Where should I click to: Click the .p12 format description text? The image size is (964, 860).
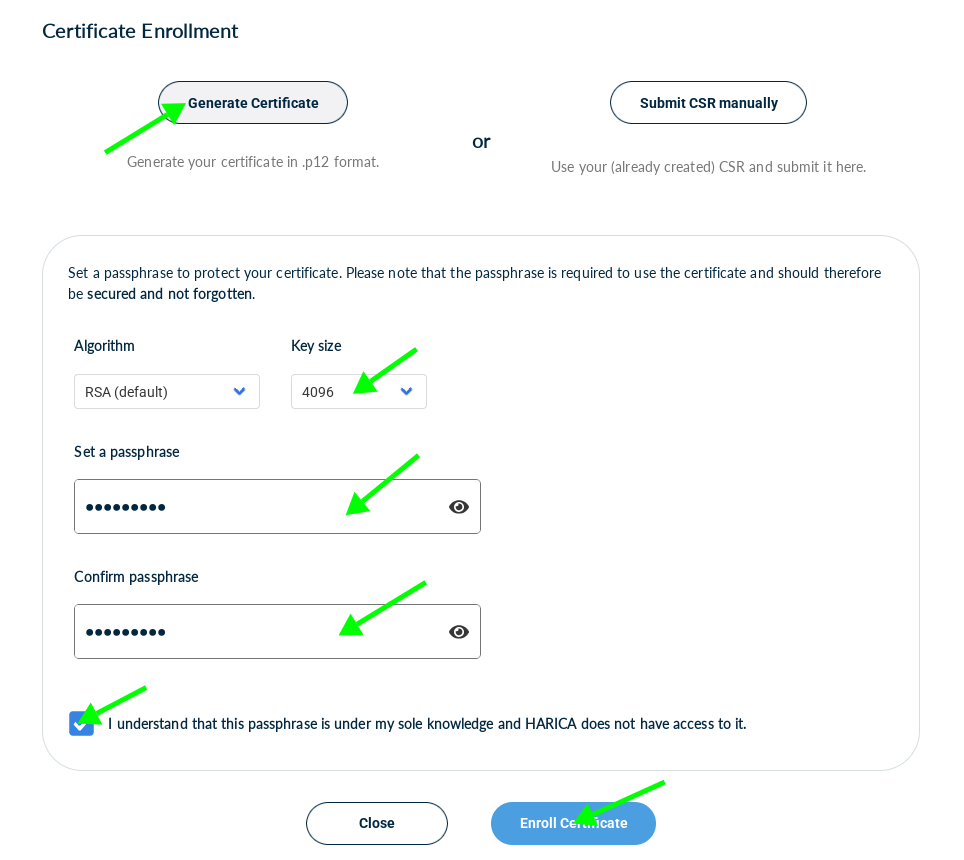click(x=253, y=162)
